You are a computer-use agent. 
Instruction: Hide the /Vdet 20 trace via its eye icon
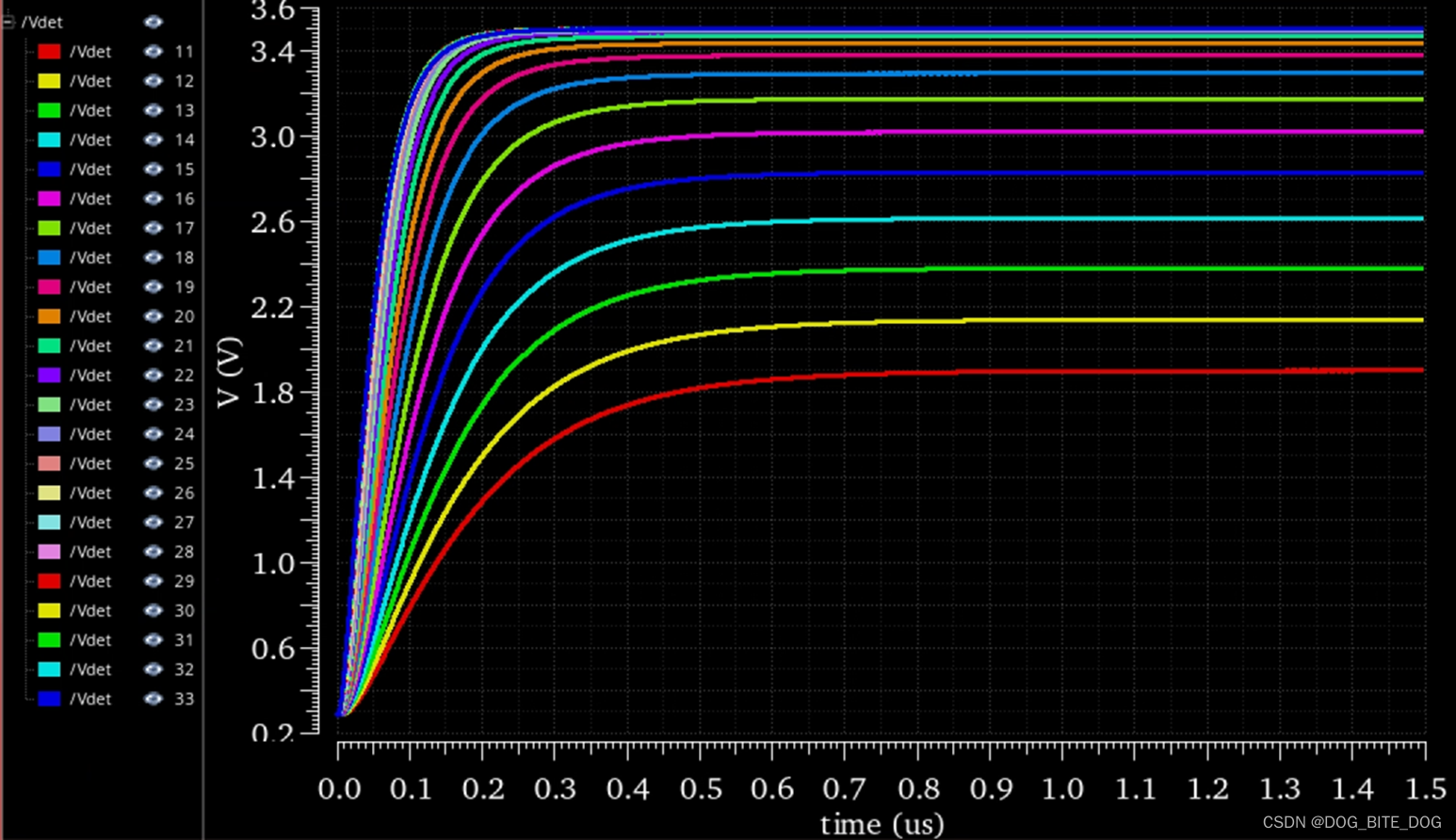click(153, 316)
